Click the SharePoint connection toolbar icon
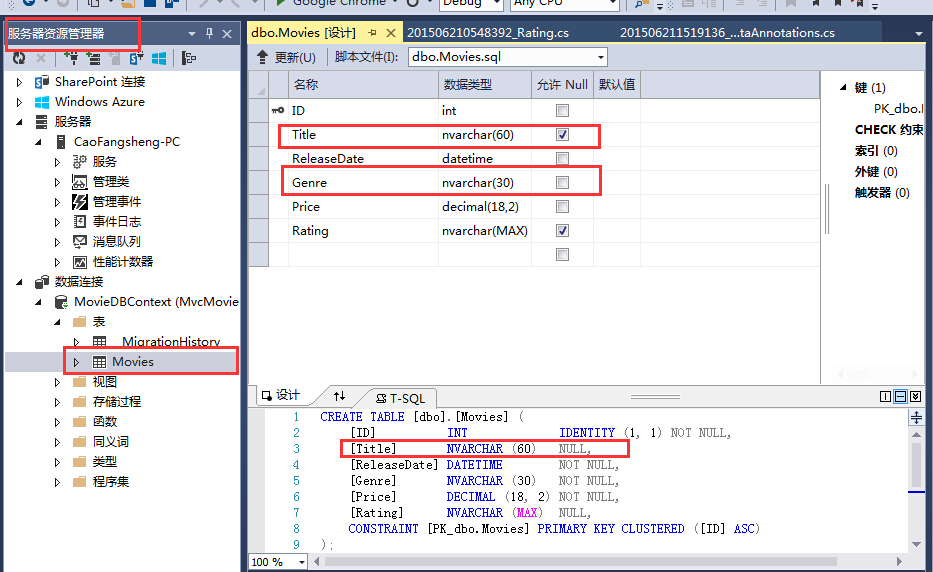This screenshot has width=933, height=572. 136,58
